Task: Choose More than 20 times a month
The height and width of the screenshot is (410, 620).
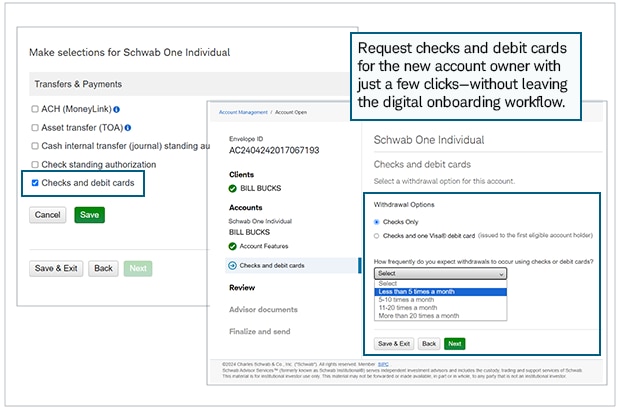Action: [440, 316]
